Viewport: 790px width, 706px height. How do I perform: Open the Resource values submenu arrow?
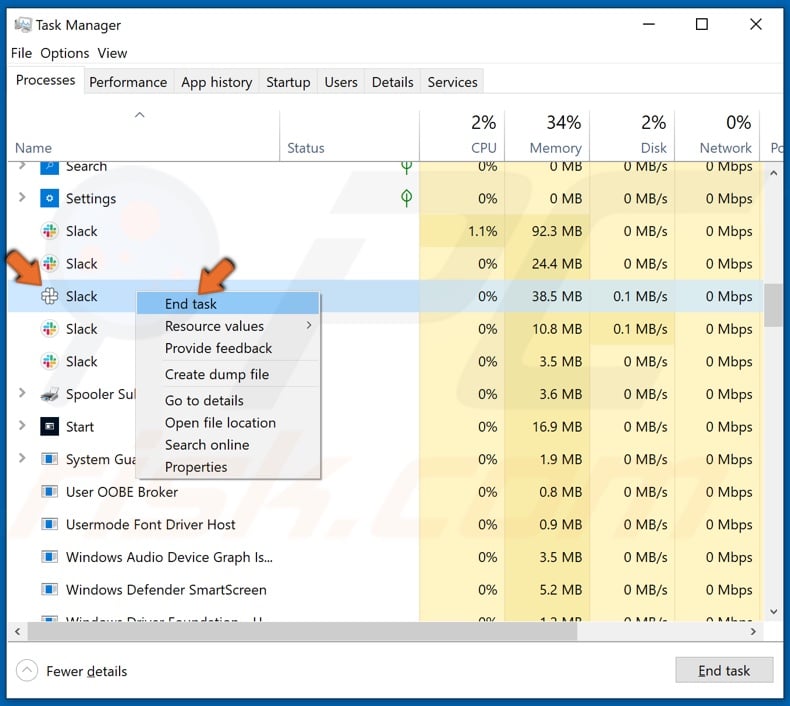[x=309, y=326]
